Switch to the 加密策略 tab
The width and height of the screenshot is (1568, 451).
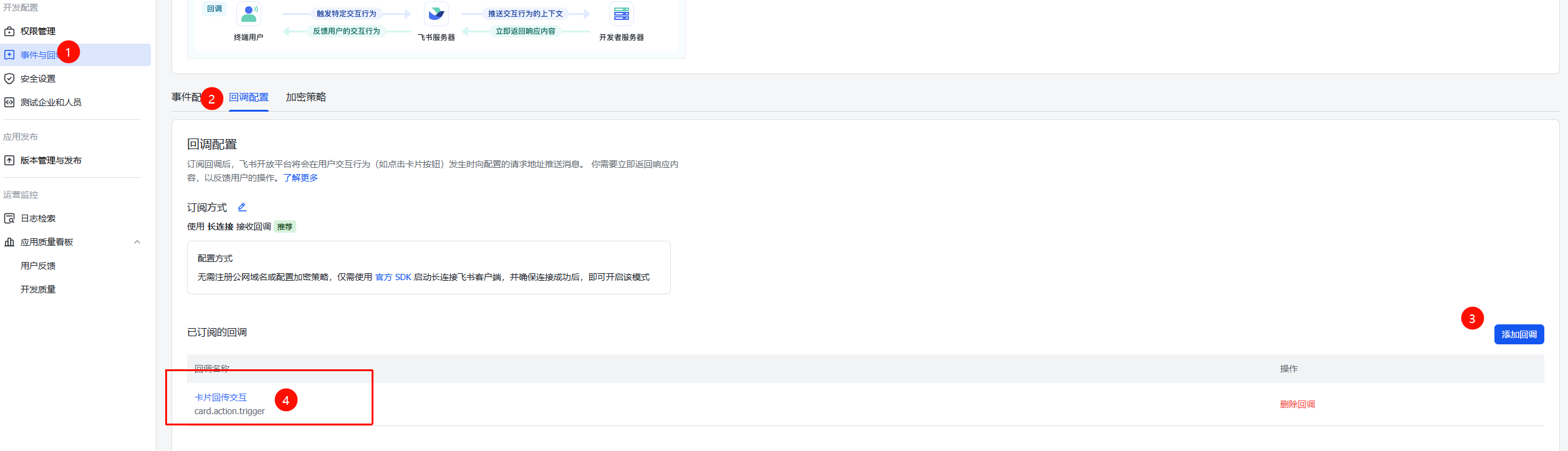point(305,97)
